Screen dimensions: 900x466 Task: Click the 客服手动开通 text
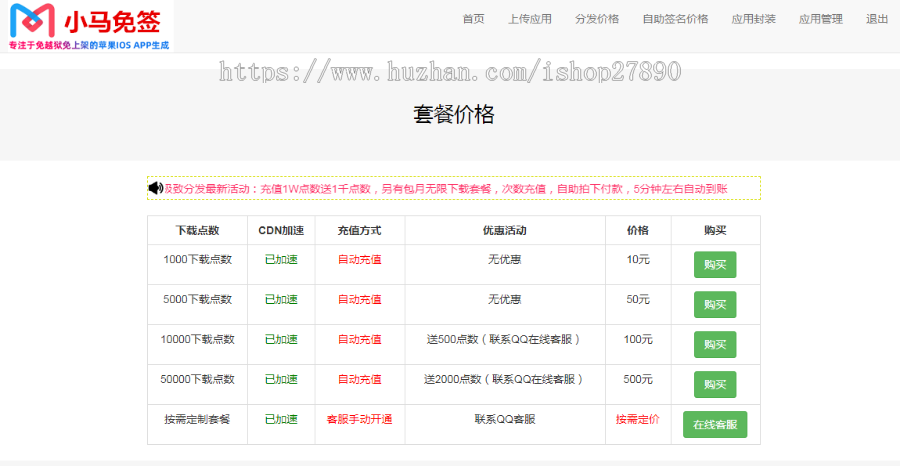tap(359, 420)
